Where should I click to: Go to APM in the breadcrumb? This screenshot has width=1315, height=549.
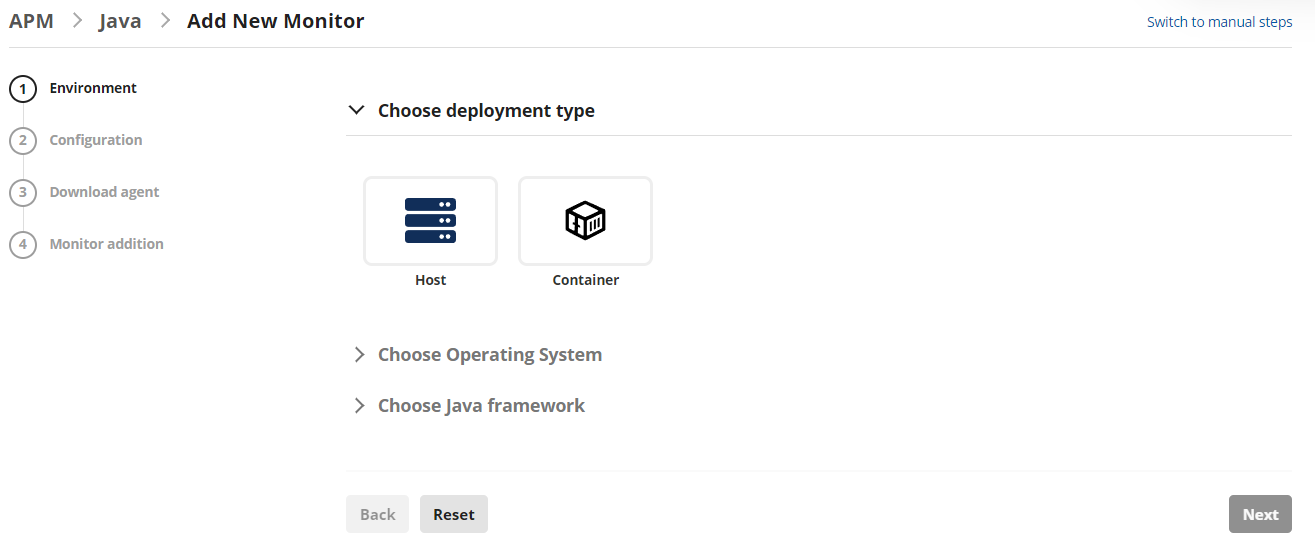tap(31, 21)
